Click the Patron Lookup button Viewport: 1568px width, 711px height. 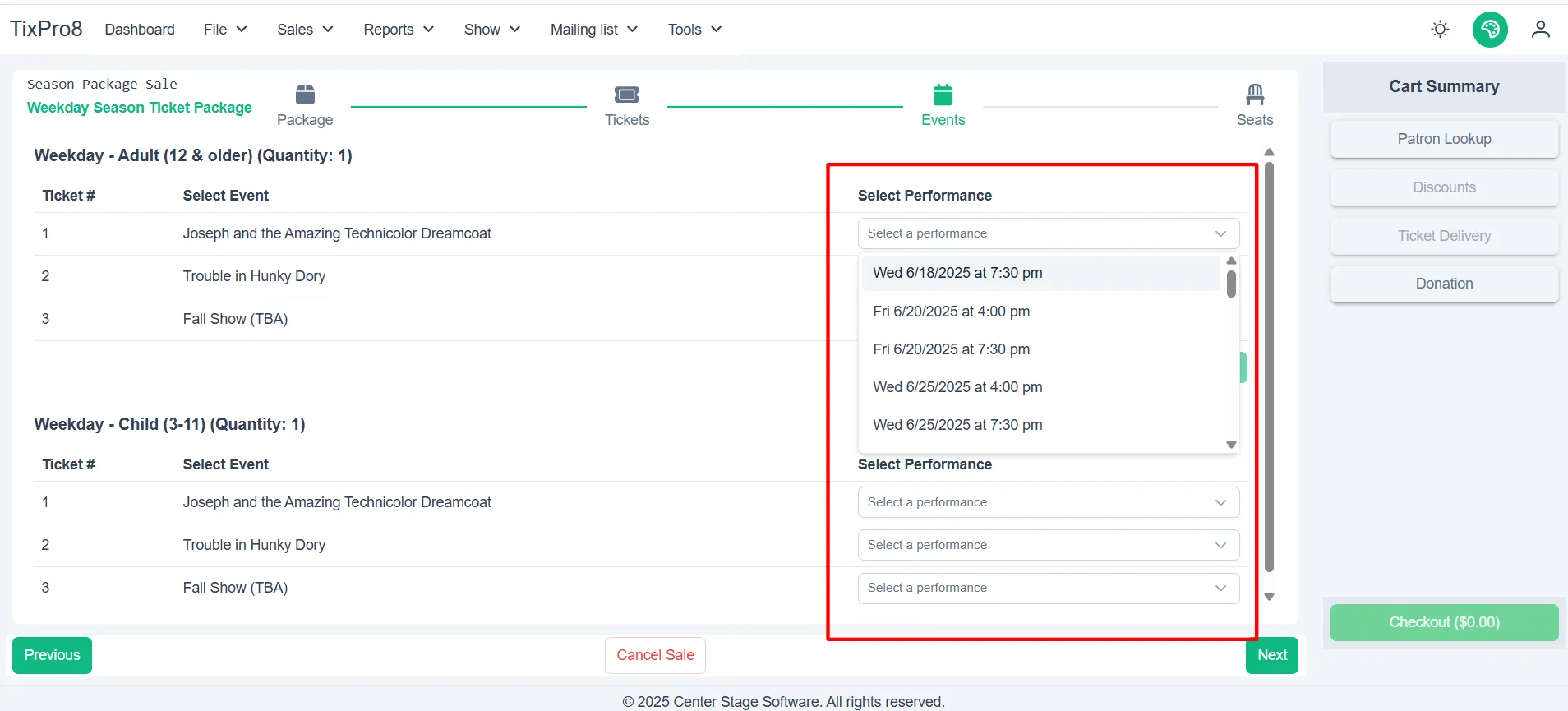tap(1444, 139)
